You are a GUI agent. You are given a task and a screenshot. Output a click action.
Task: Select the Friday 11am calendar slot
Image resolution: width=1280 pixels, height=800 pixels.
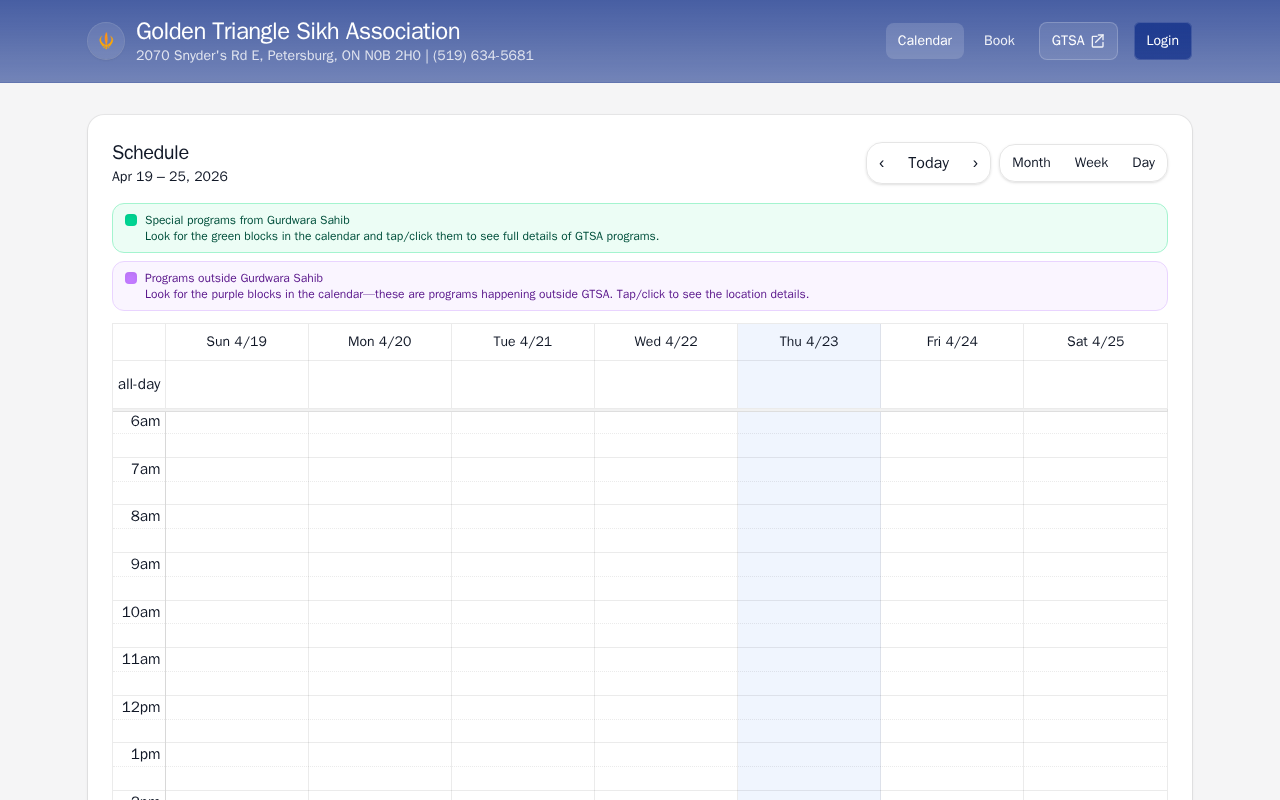tap(952, 660)
